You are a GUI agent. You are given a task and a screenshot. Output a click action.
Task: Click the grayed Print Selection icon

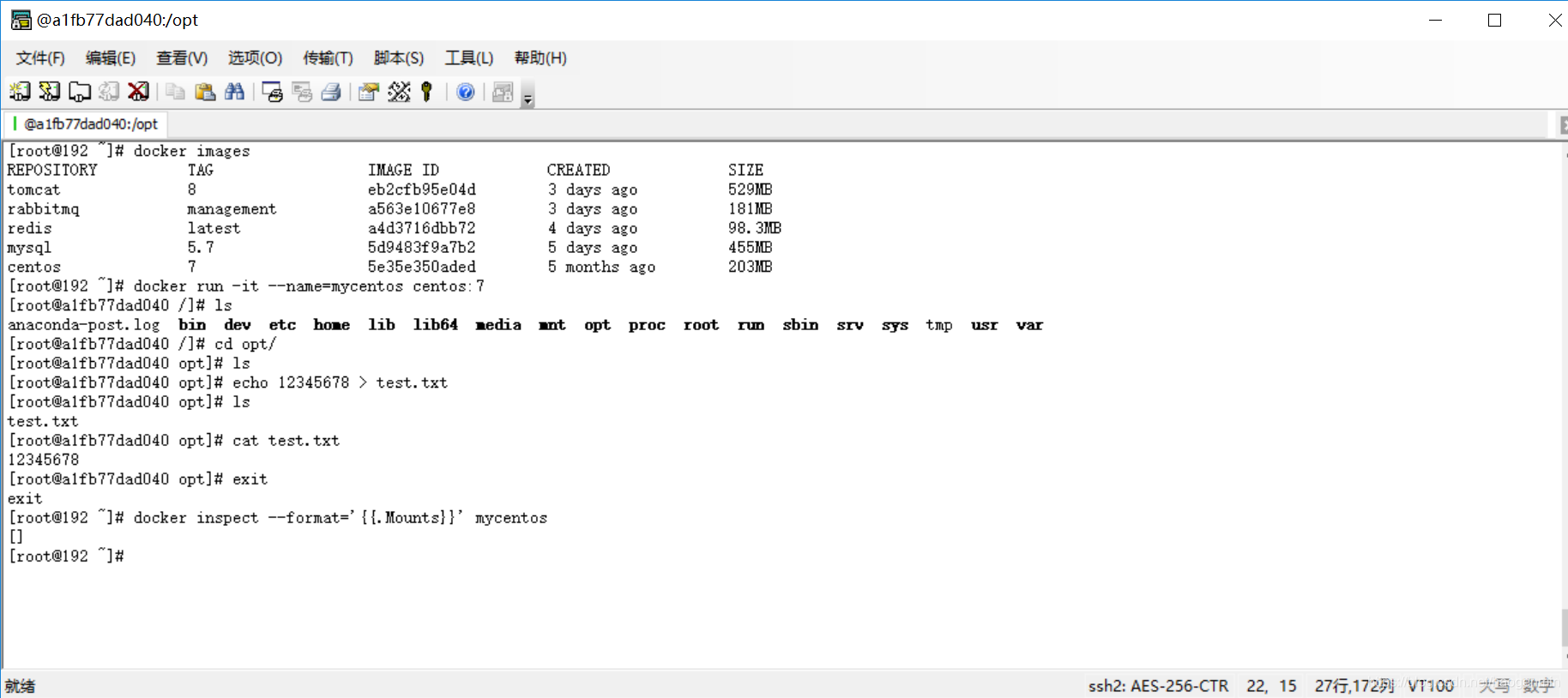tap(302, 92)
